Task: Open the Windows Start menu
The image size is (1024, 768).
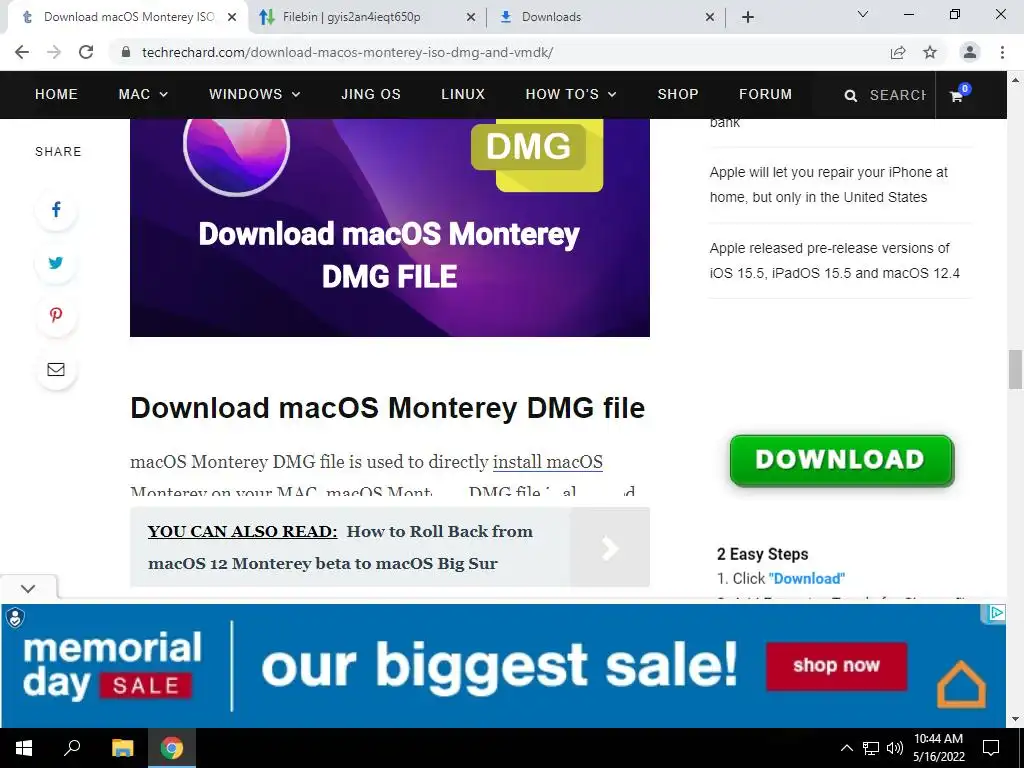Action: (24, 748)
